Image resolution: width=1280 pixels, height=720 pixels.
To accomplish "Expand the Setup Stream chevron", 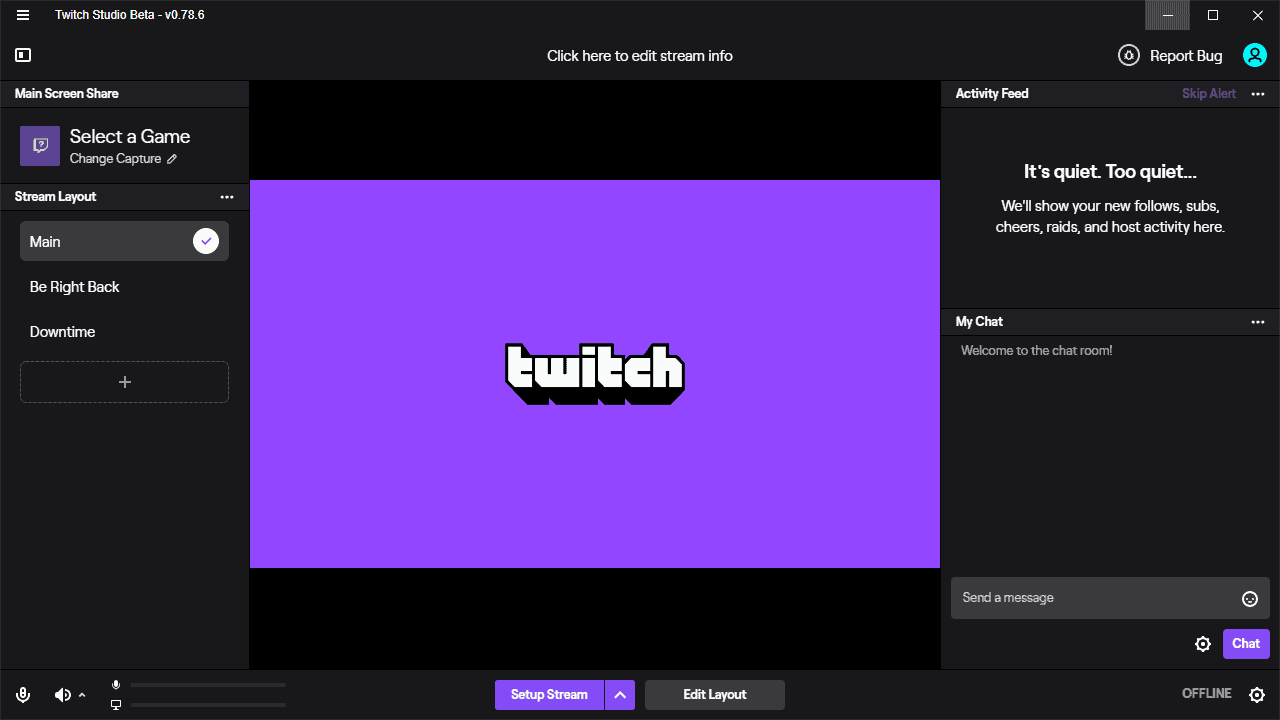I will [620, 694].
